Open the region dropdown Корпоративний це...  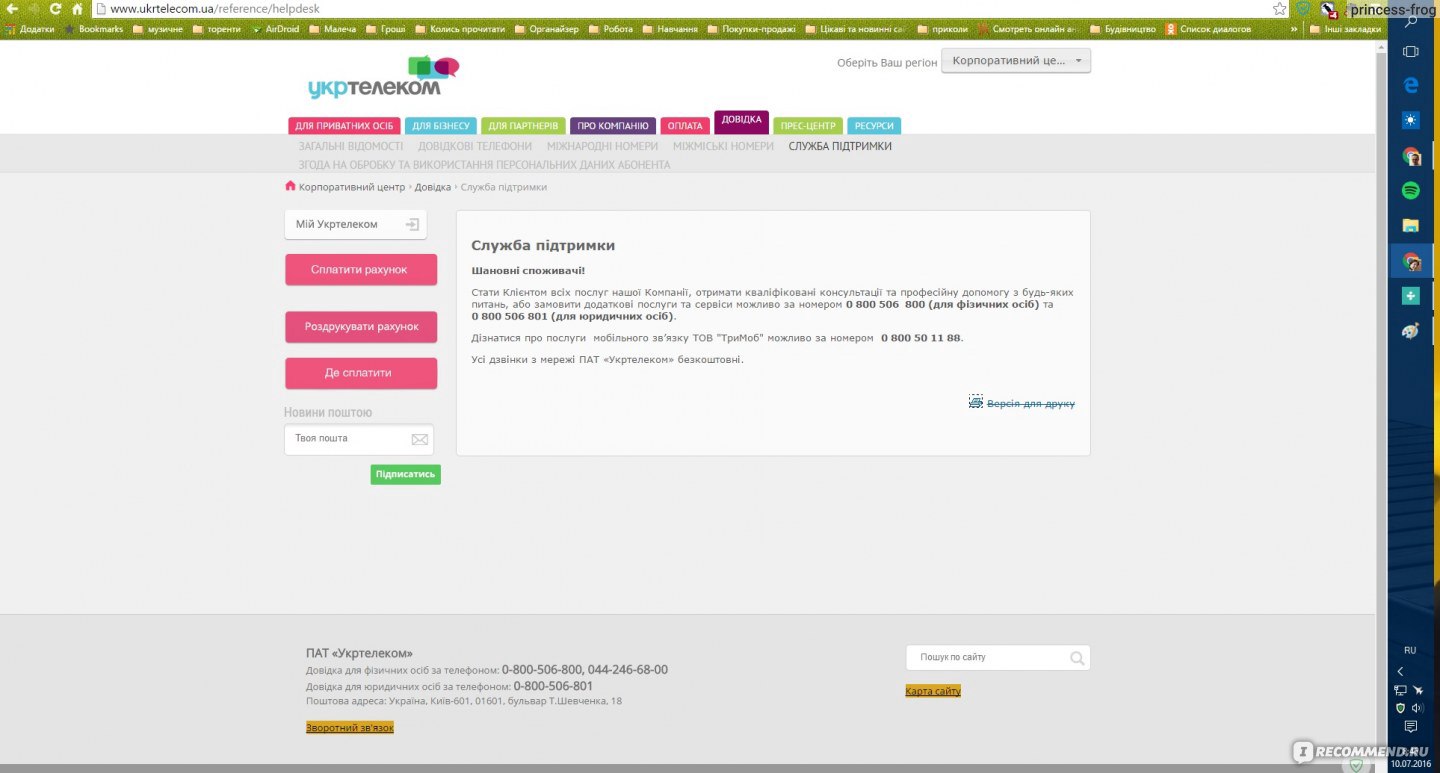click(x=1016, y=61)
